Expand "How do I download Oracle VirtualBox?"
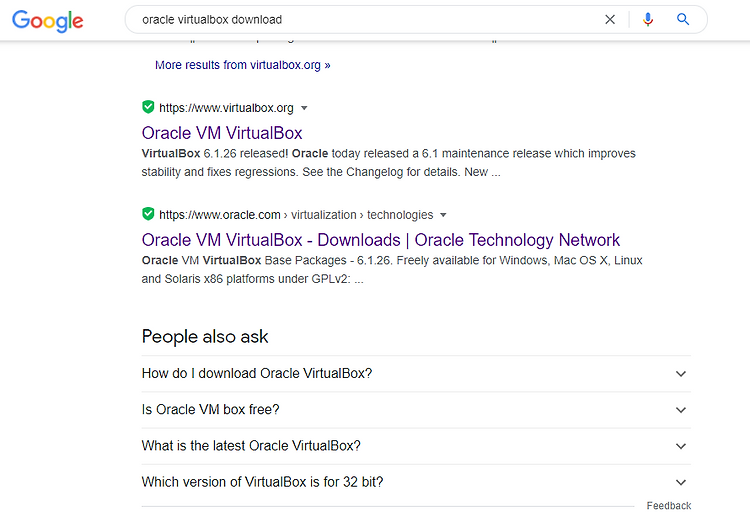The image size is (750, 527). click(x=416, y=373)
